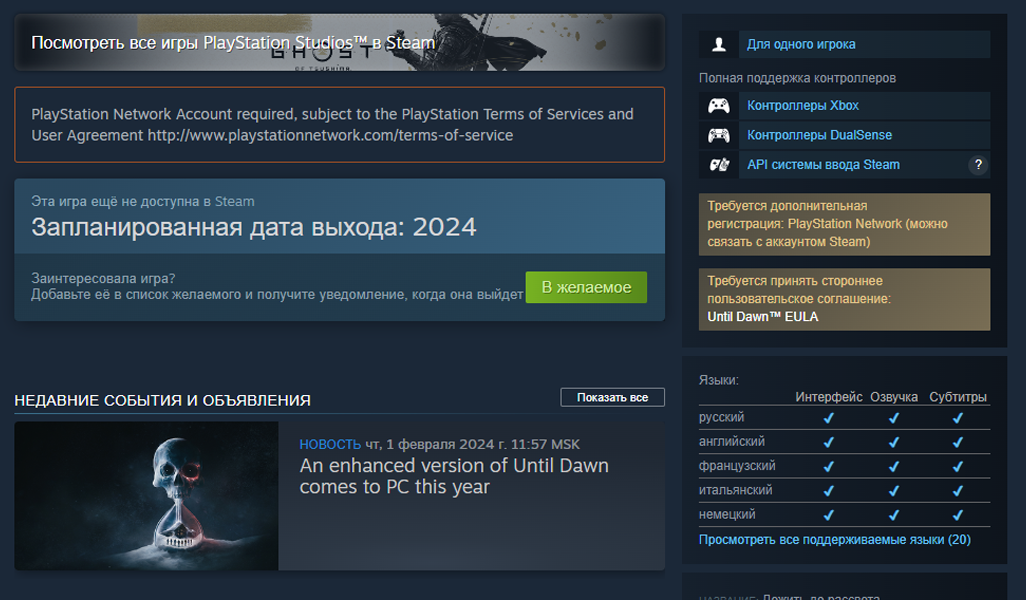
Task: Click the Steam Input API icon
Action: pyautogui.click(x=718, y=165)
